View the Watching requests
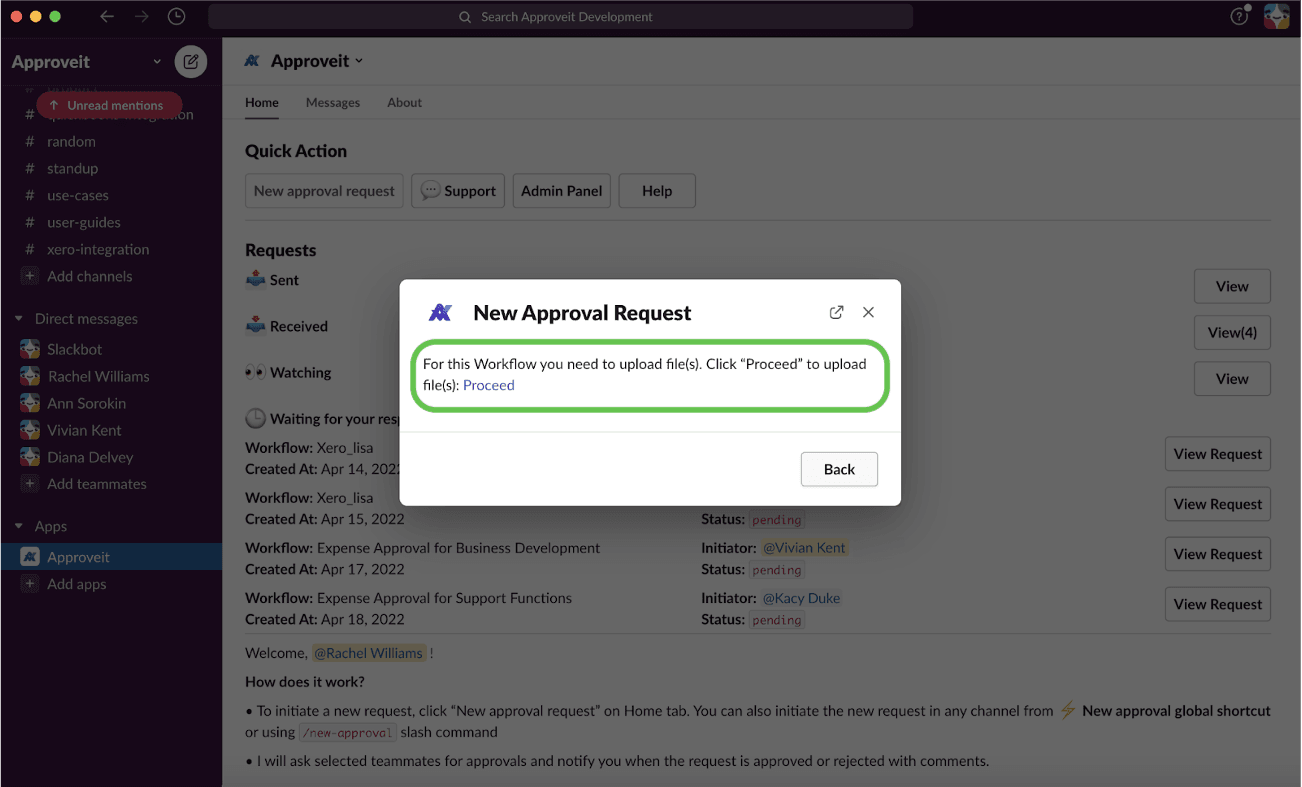Screen dimensions: 1302x787 tap(1232, 379)
